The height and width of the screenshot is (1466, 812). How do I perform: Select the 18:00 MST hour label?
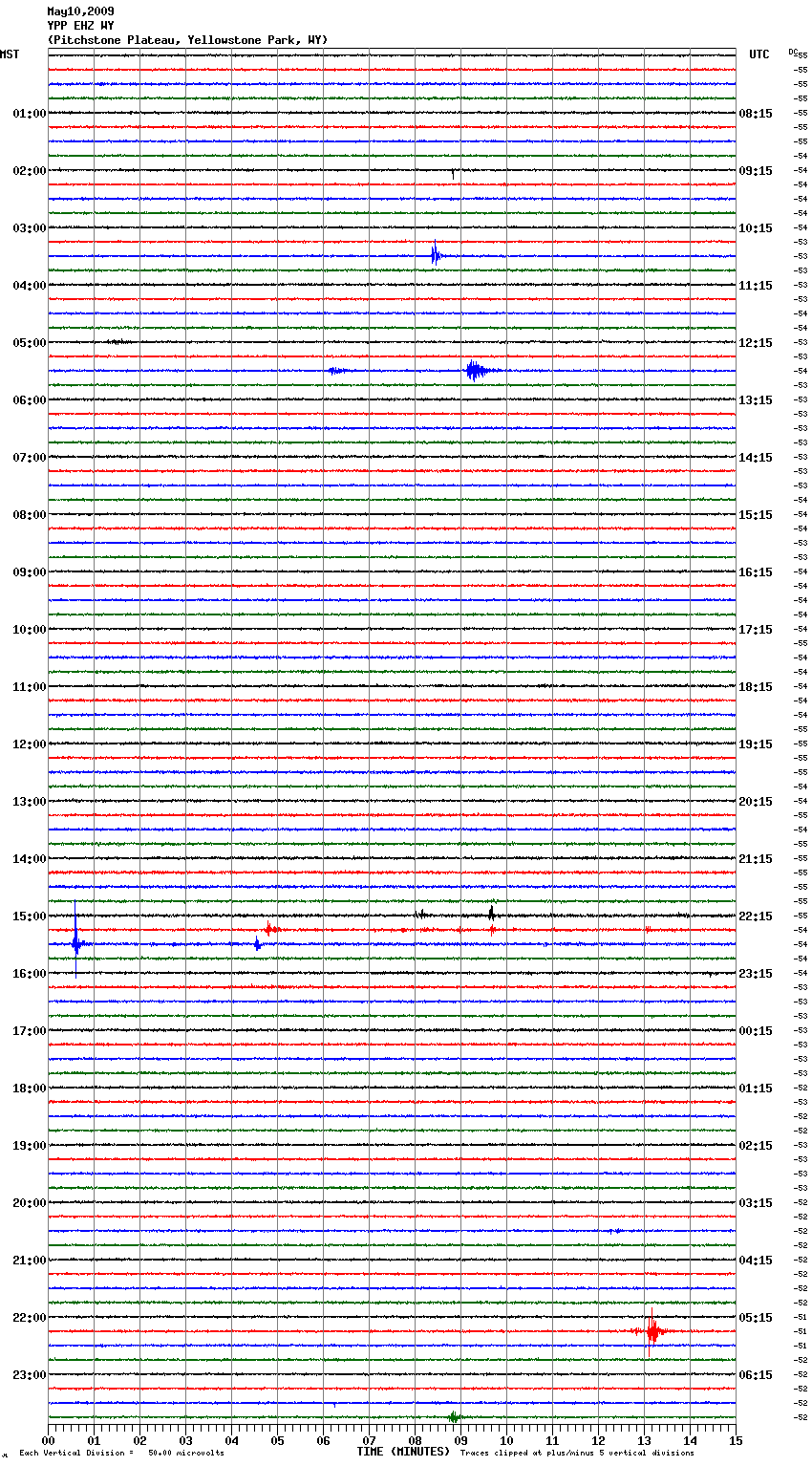(x=29, y=1089)
